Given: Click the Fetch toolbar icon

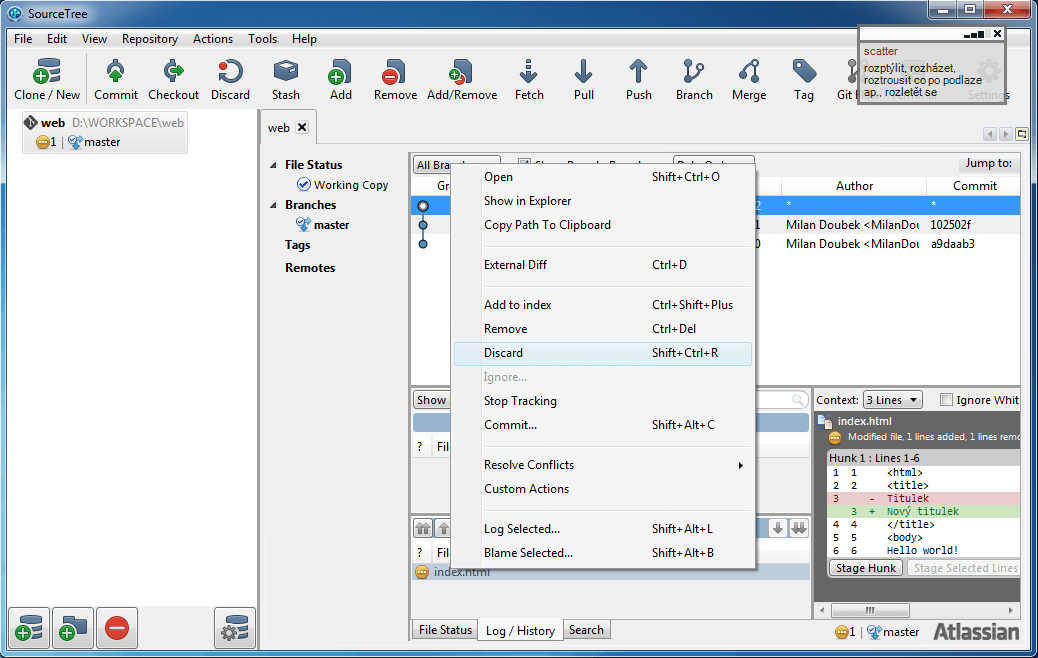Looking at the screenshot, I should [x=529, y=71].
